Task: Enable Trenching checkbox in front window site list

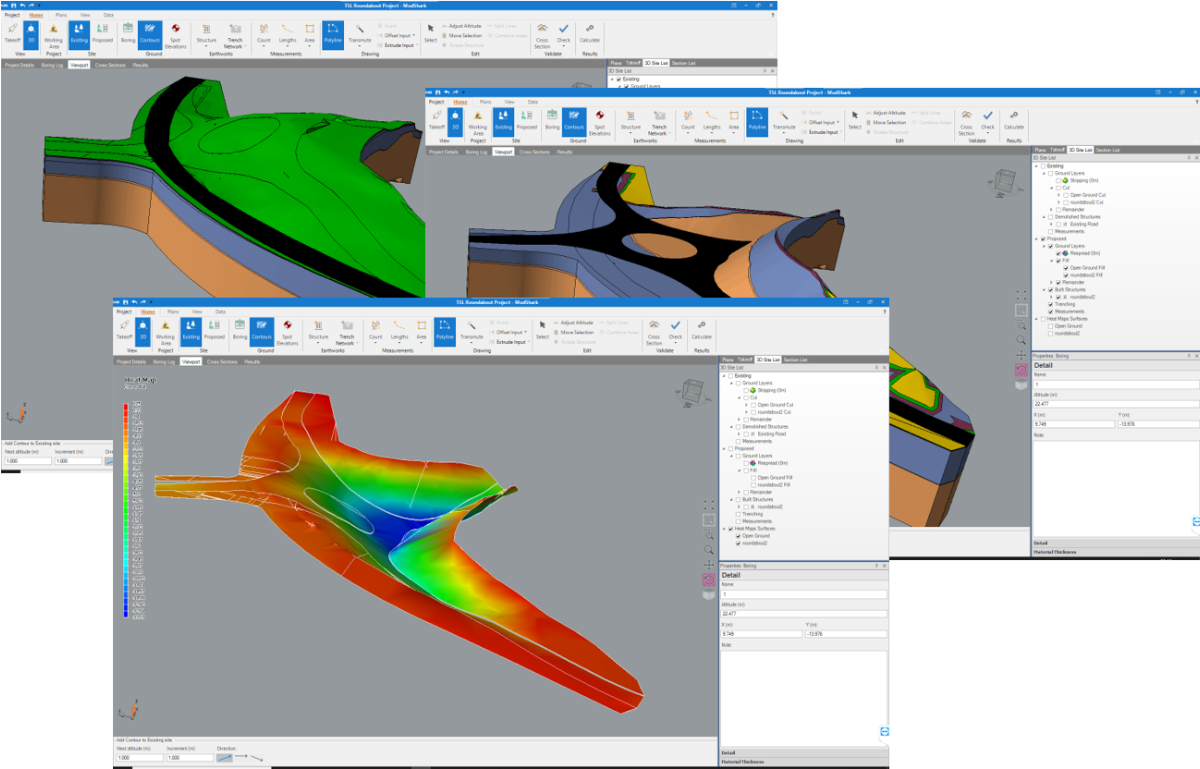Action: click(x=738, y=513)
